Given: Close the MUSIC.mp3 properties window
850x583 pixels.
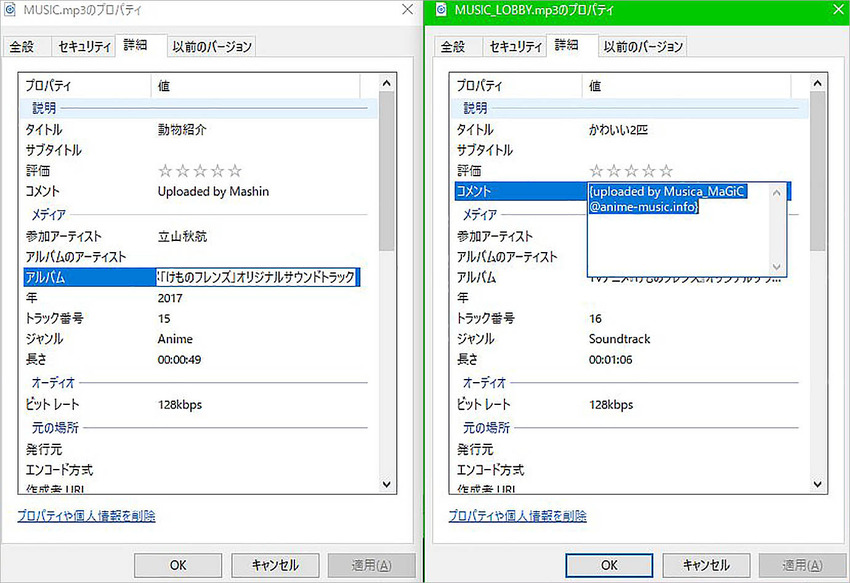Looking at the screenshot, I should [x=407, y=10].
